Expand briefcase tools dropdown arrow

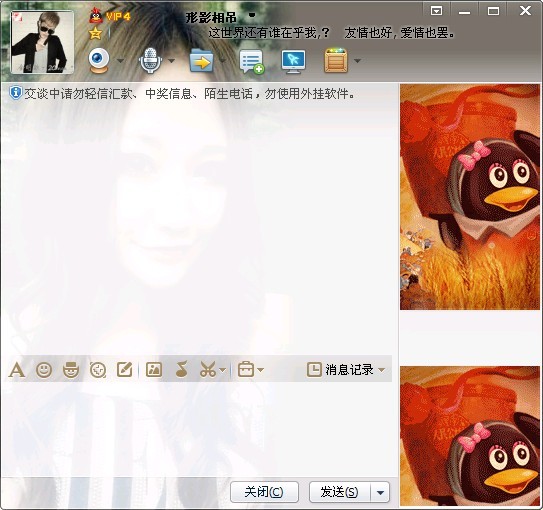[x=261, y=370]
